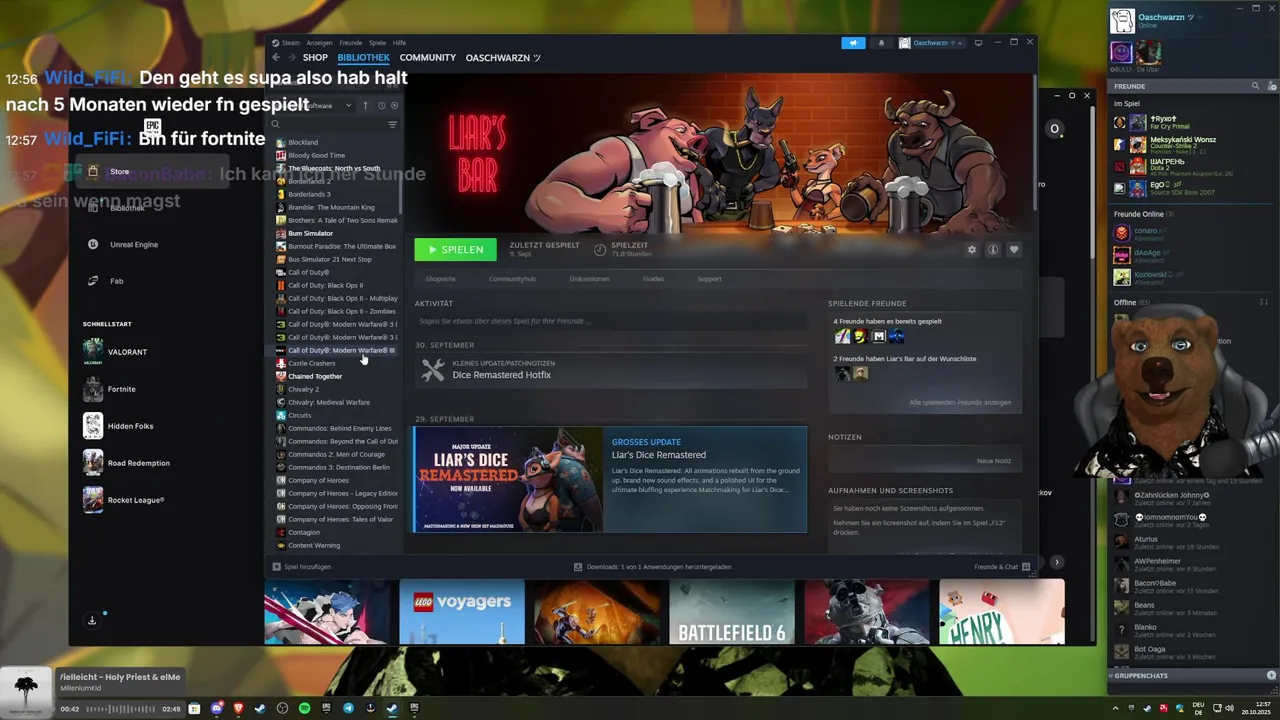Viewport: 1280px width, 720px height.
Task: Add Liar's Bar to favorites heart icon
Action: point(1013,250)
